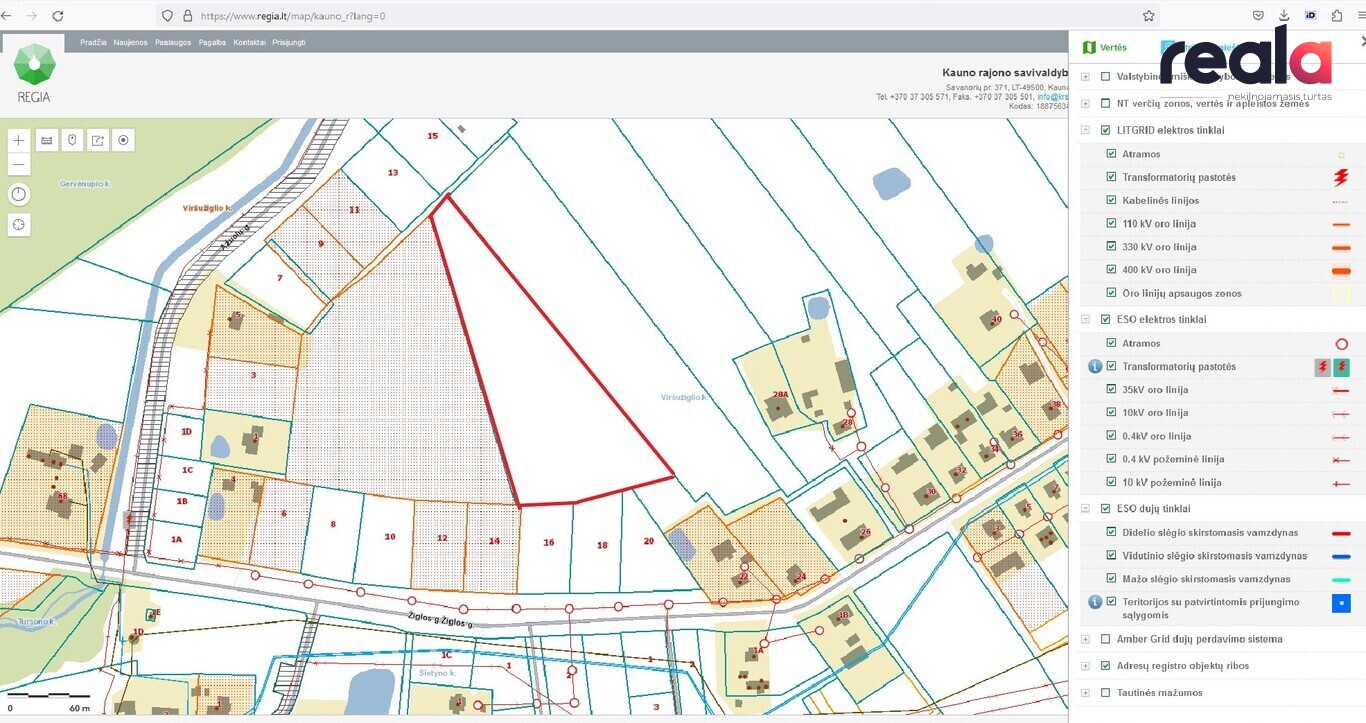Enable Amber Grid dujų perdavimo sistema layer
Image resolution: width=1366 pixels, height=723 pixels.
[1105, 639]
